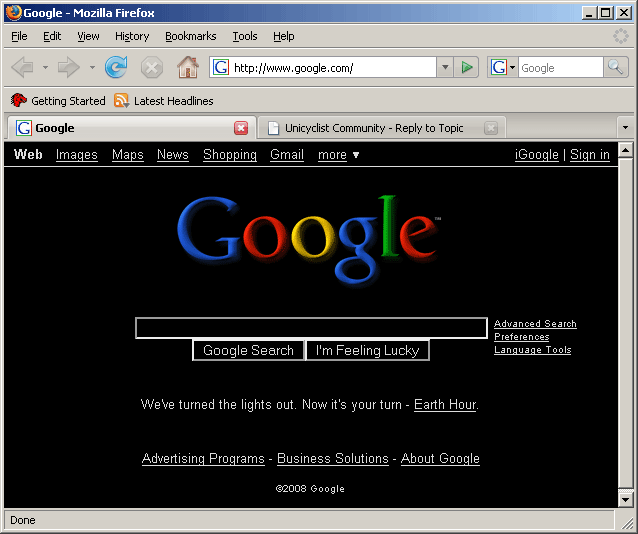638x534 pixels.
Task: Click the Google Search button
Action: [x=248, y=350]
